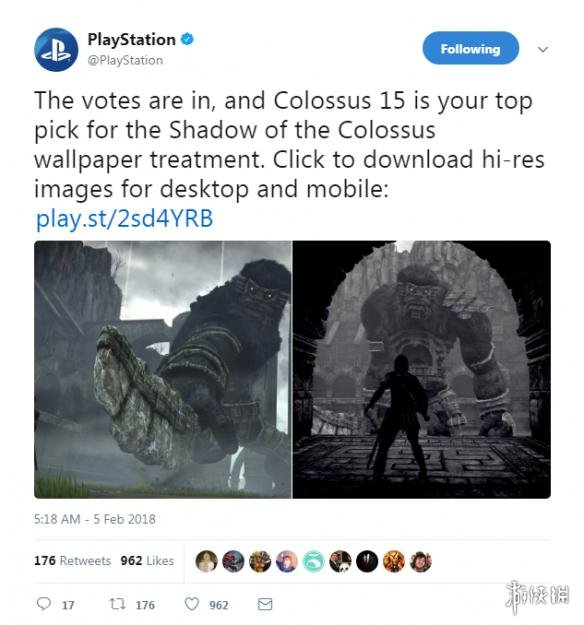Open the black suit avatar profile
584x625 pixels.
[367, 561]
